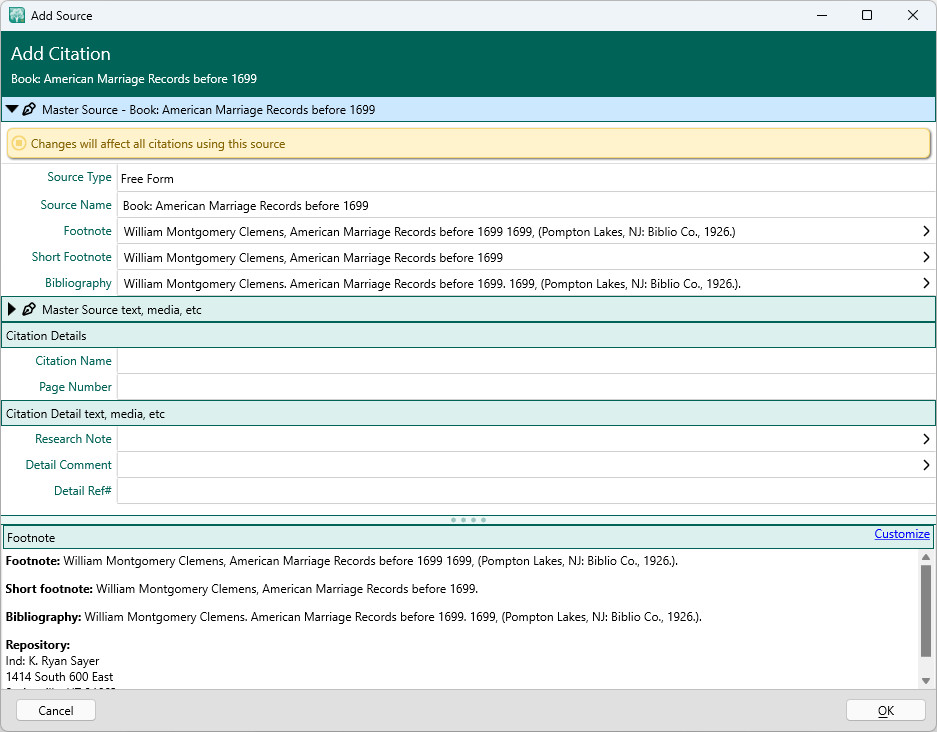Image resolution: width=937 pixels, height=732 pixels.
Task: Open the Research Note editor chevron
Action: (x=926, y=439)
